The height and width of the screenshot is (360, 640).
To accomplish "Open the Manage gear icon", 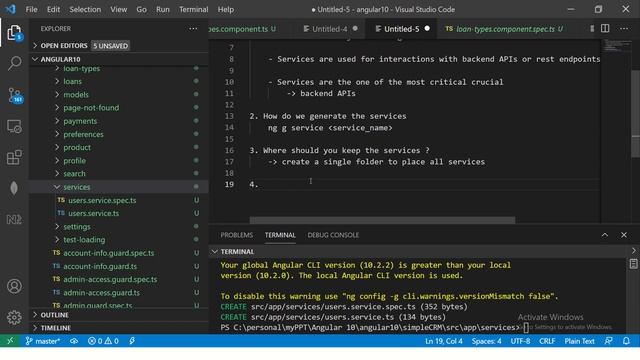I will point(14,317).
